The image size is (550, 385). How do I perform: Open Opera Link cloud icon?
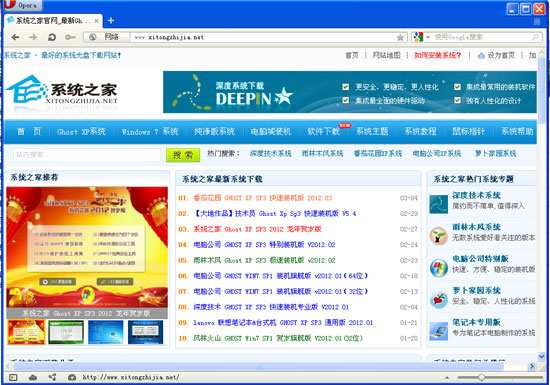(33, 377)
